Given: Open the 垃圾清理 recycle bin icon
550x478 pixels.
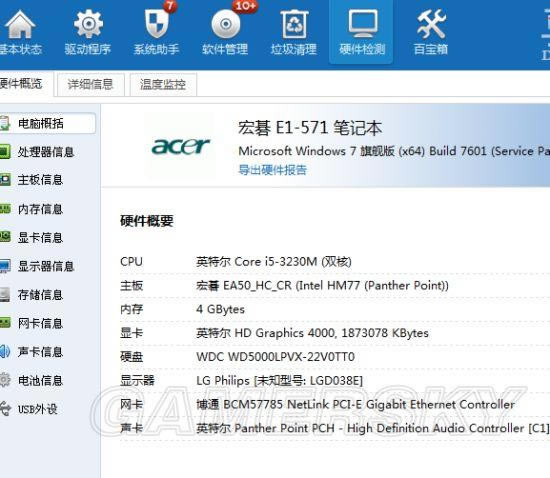Looking at the screenshot, I should pyautogui.click(x=294, y=24).
